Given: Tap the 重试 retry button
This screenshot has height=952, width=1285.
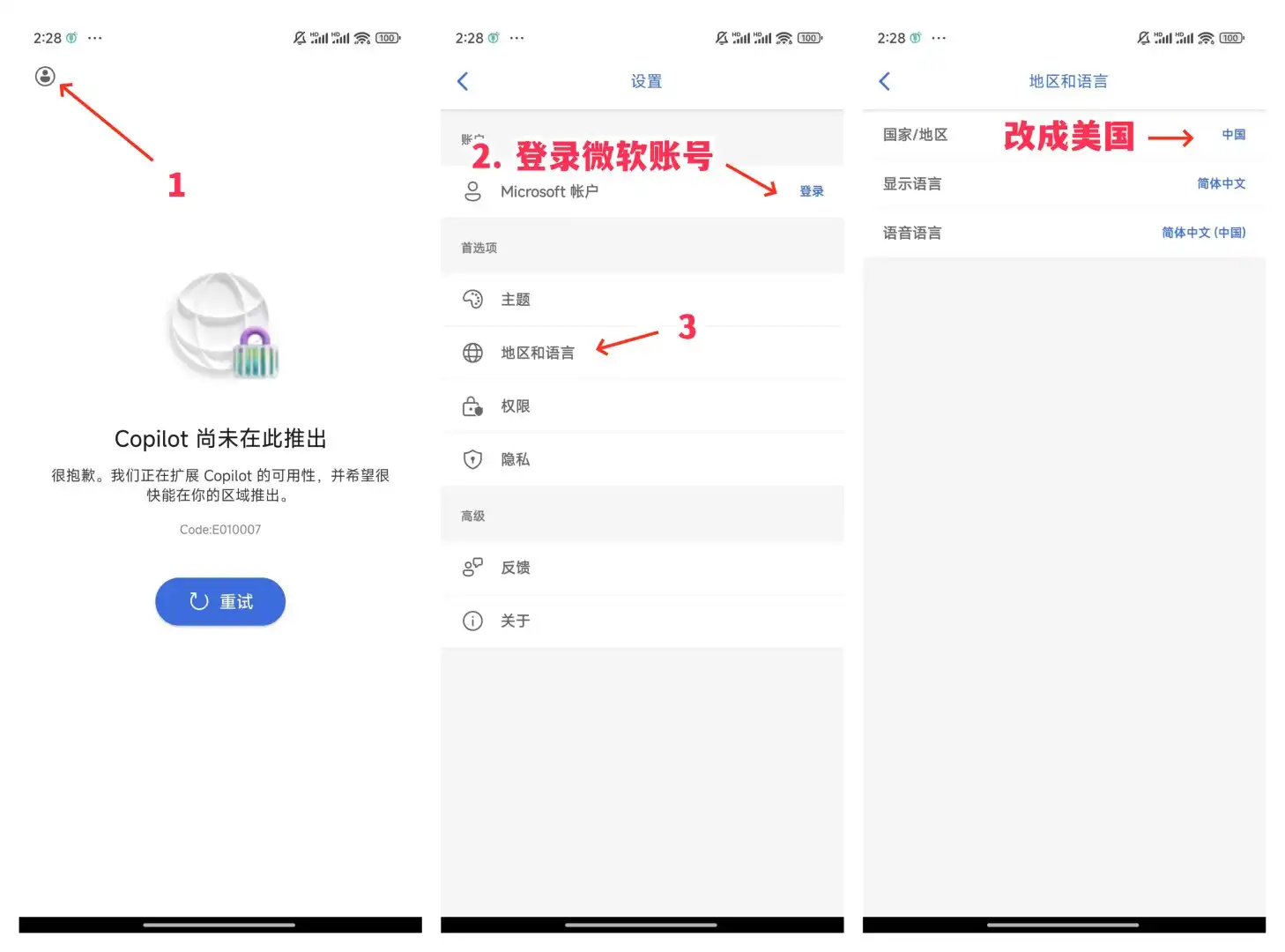Looking at the screenshot, I should click(220, 602).
